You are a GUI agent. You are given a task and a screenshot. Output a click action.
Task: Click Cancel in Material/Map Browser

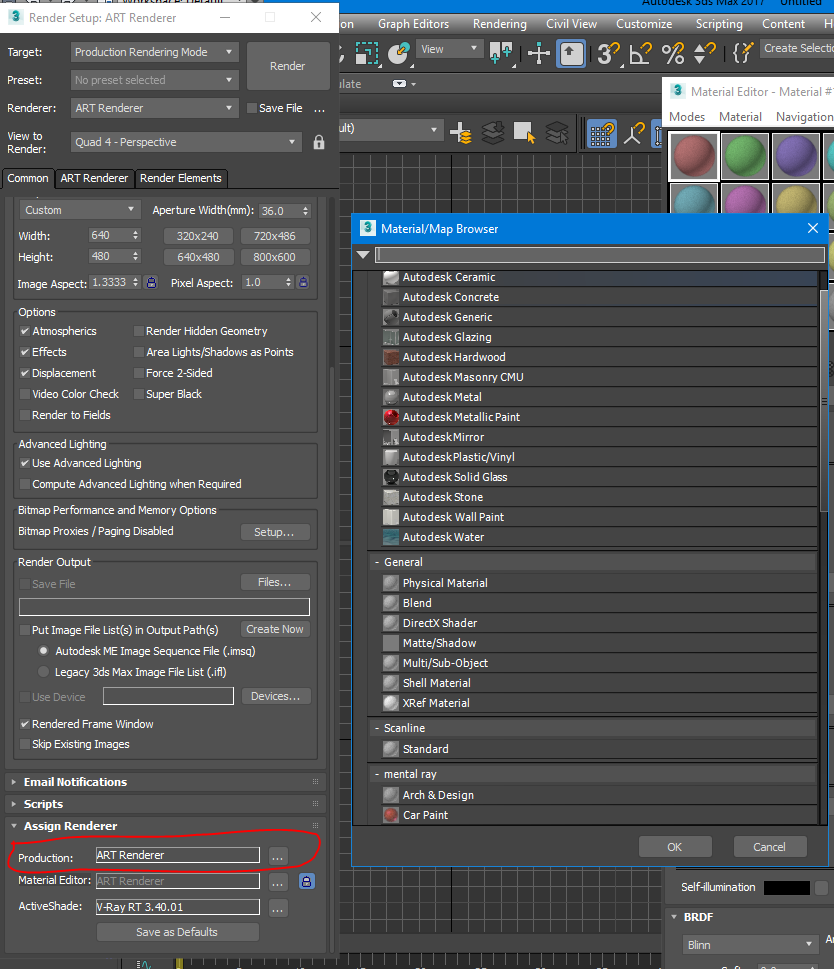[769, 847]
